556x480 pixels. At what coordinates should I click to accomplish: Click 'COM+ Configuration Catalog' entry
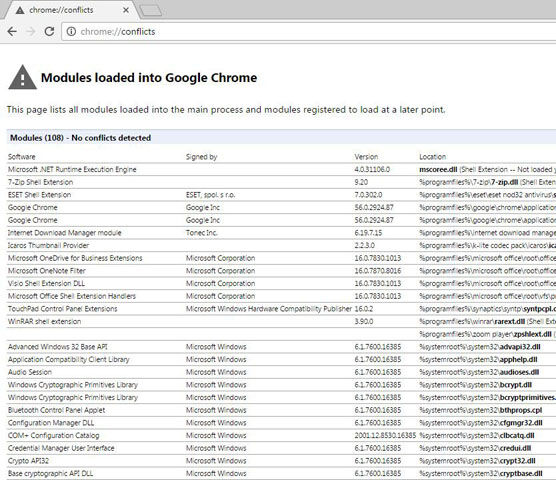(x=54, y=435)
